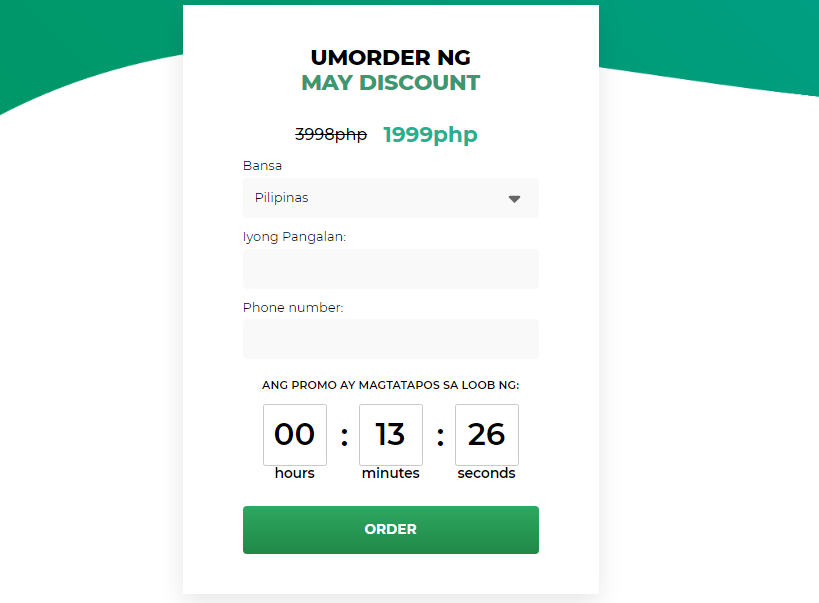Click the Phone number label
The image size is (819, 603).
click(x=293, y=307)
